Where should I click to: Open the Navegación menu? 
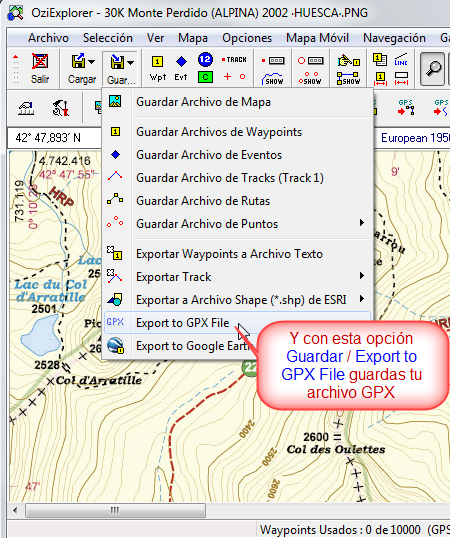(394, 38)
